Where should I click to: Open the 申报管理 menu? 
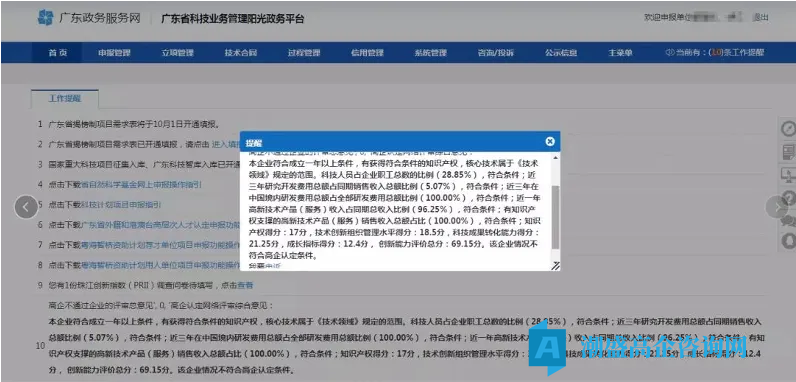pos(114,53)
